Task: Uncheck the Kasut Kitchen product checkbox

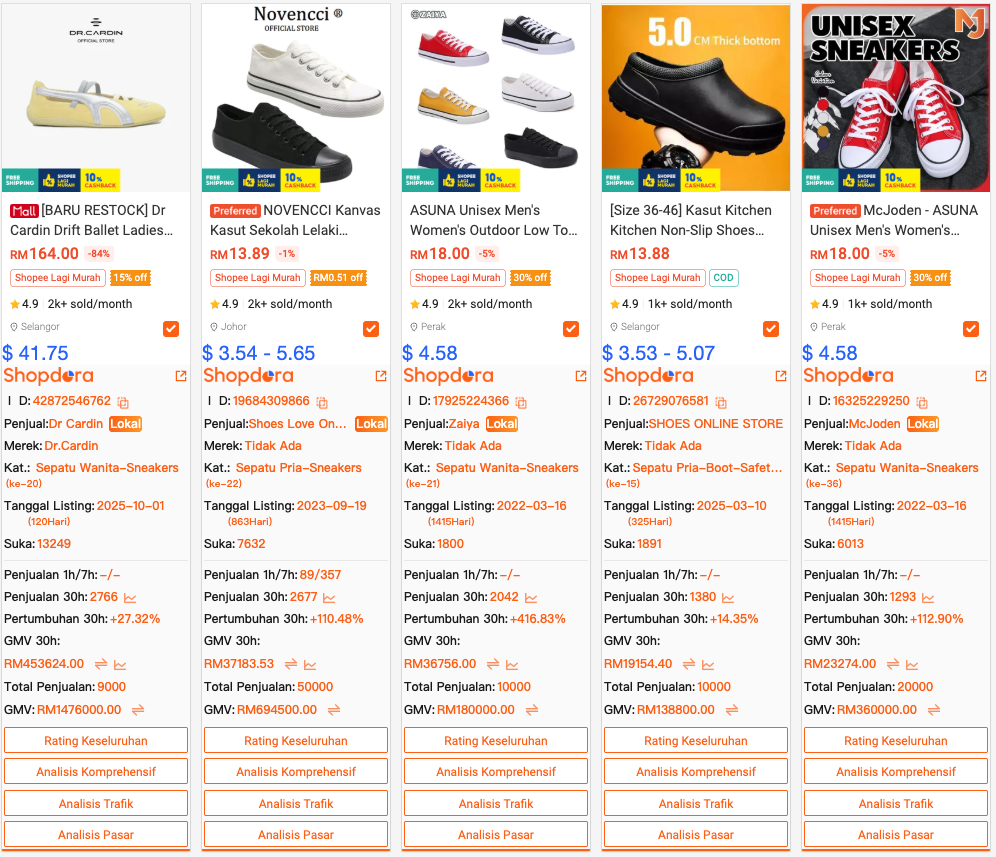Action: (x=771, y=328)
